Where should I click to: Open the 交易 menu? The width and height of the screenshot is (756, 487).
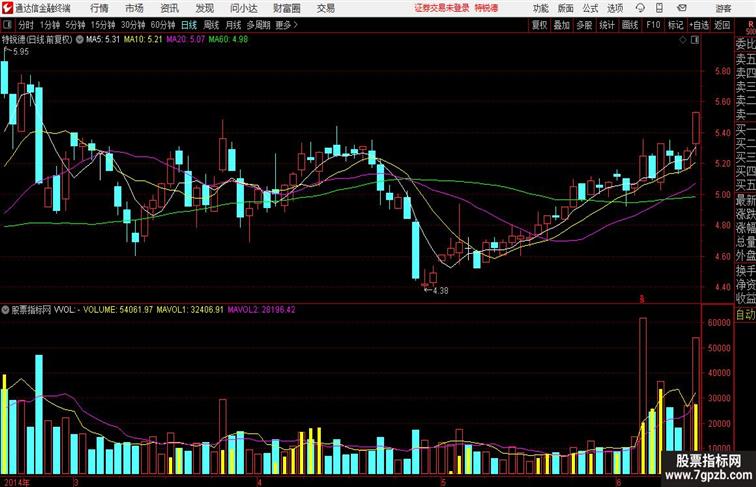325,8
